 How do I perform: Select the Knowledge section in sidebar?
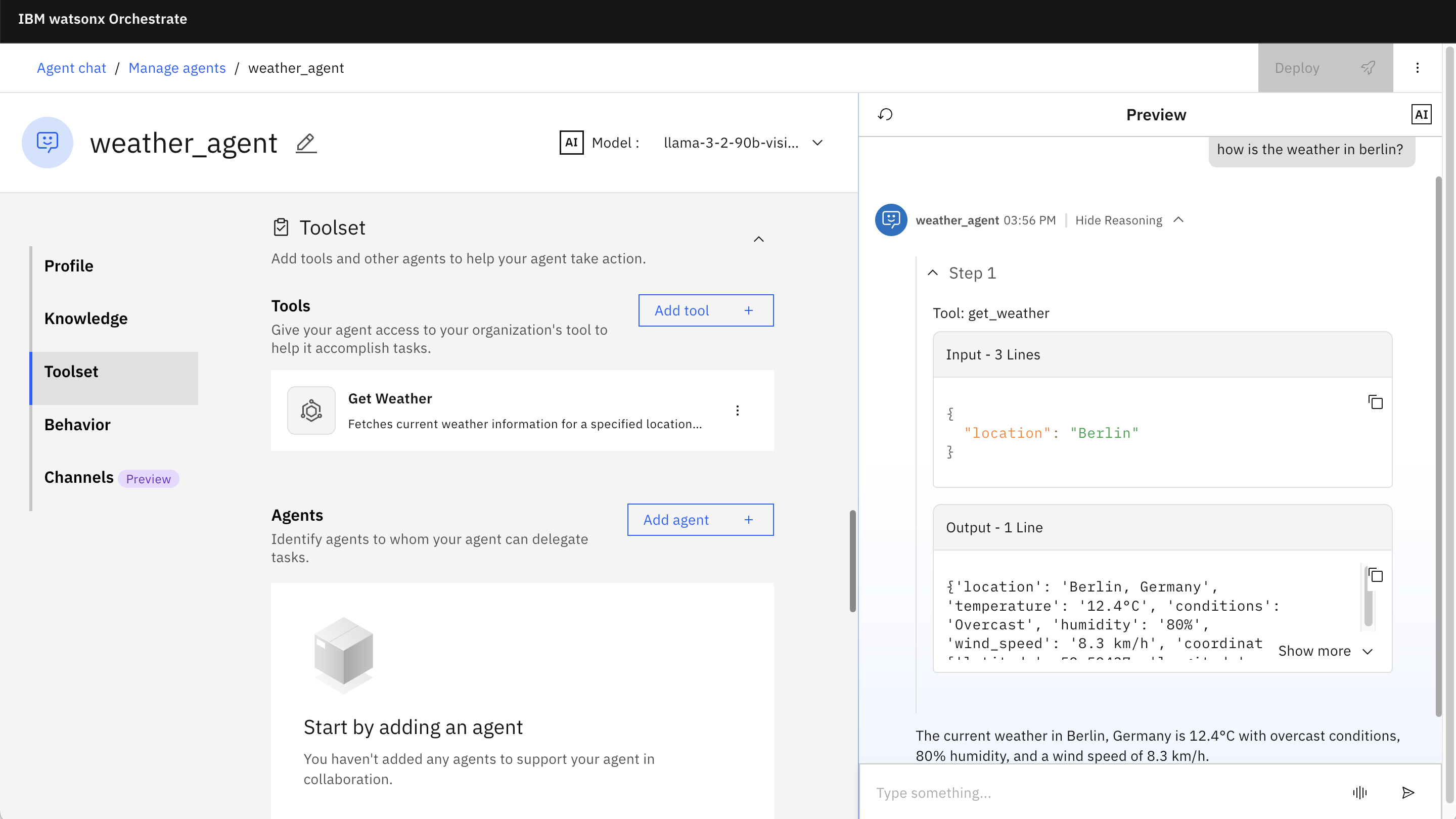pyautogui.click(x=86, y=319)
